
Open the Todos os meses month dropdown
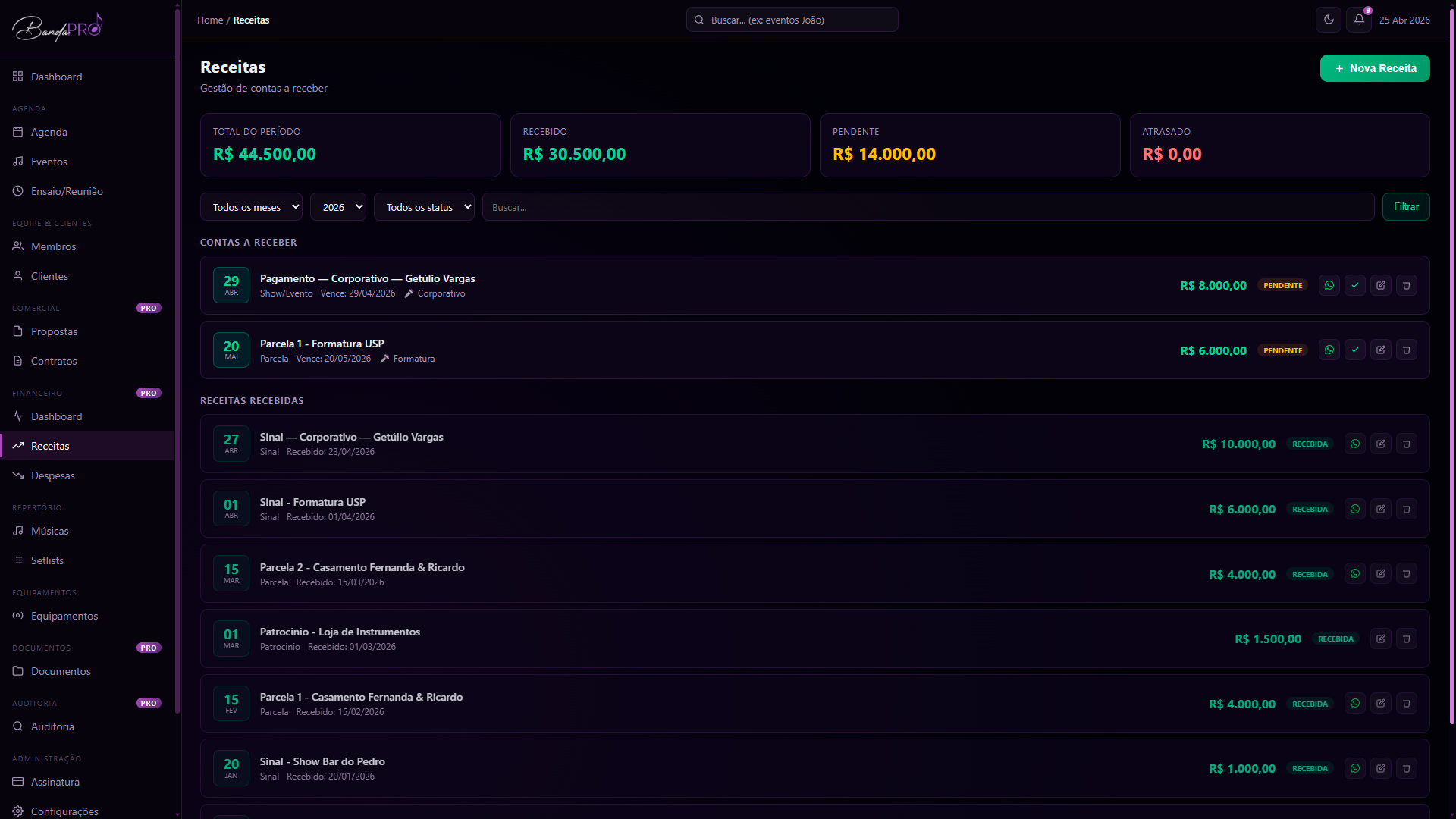click(251, 207)
